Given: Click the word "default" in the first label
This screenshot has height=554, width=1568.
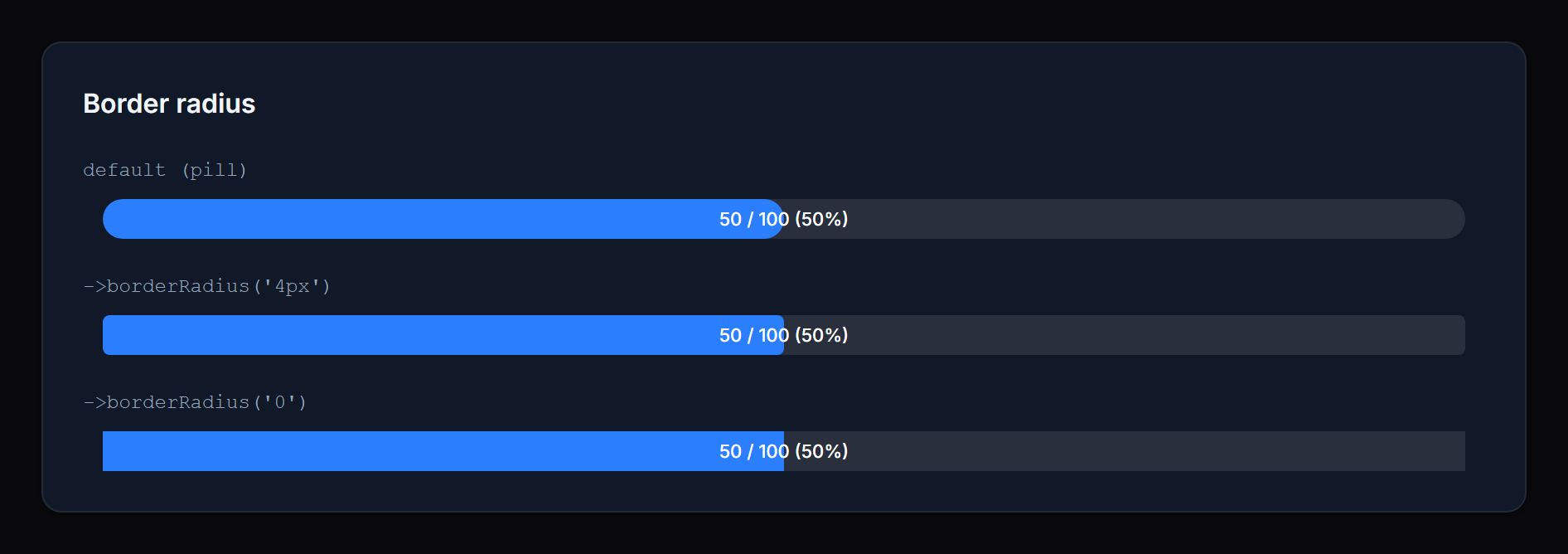Looking at the screenshot, I should tap(124, 170).
